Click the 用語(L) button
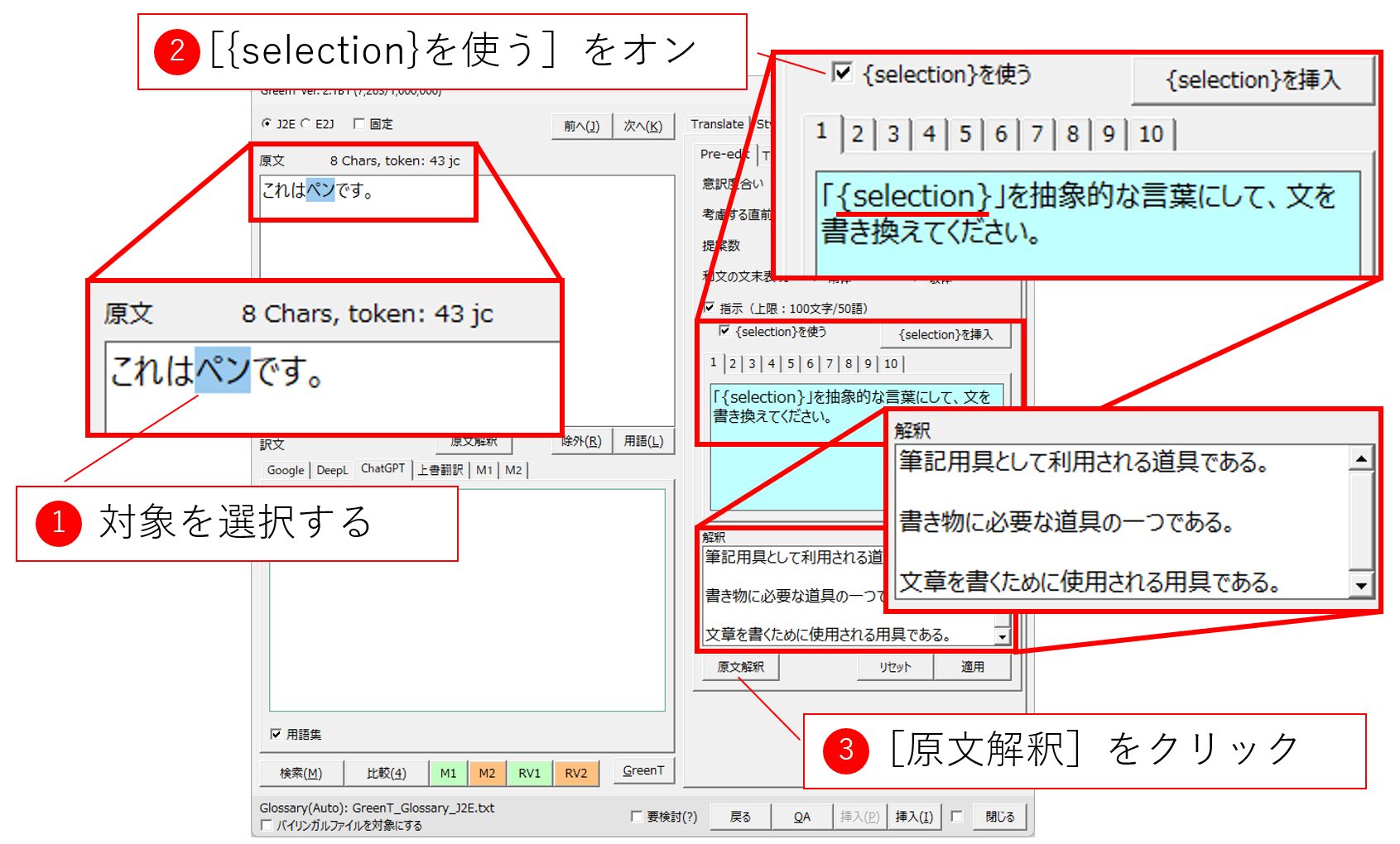The image size is (1400, 844). point(643,441)
